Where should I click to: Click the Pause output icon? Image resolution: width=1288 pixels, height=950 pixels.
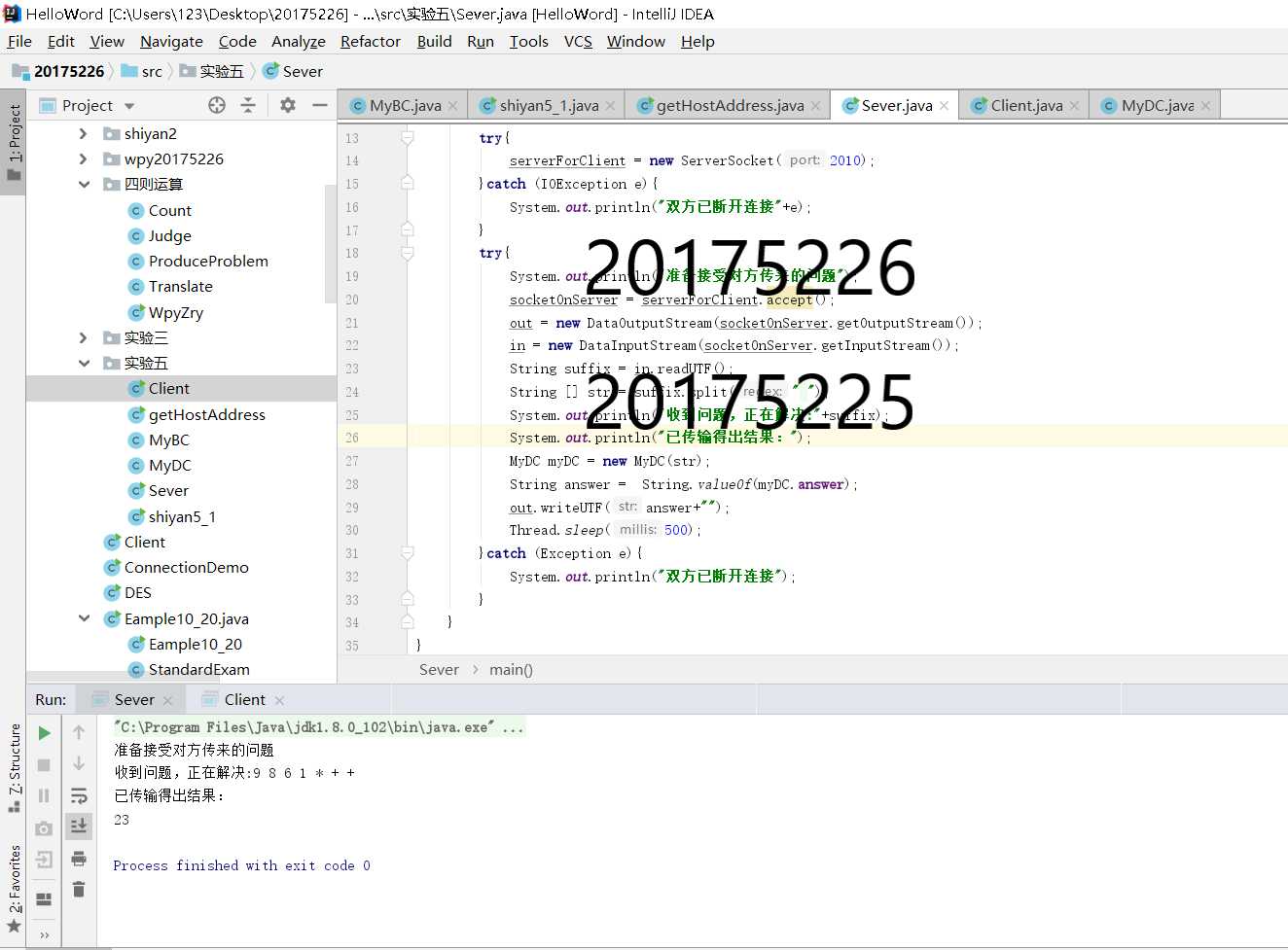[x=44, y=795]
